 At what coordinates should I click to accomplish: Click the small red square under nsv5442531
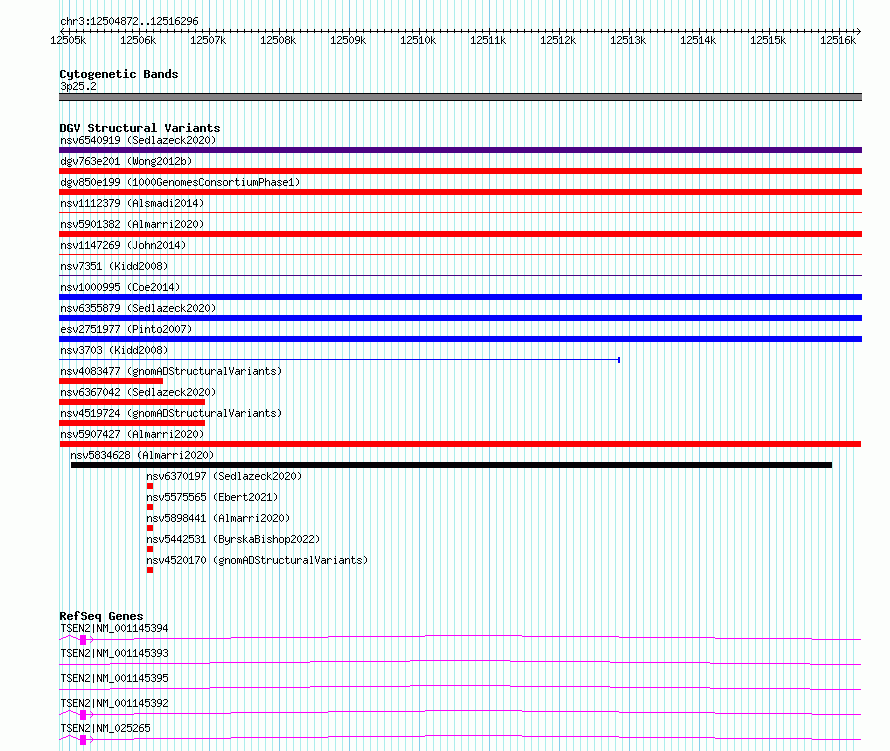coord(150,549)
